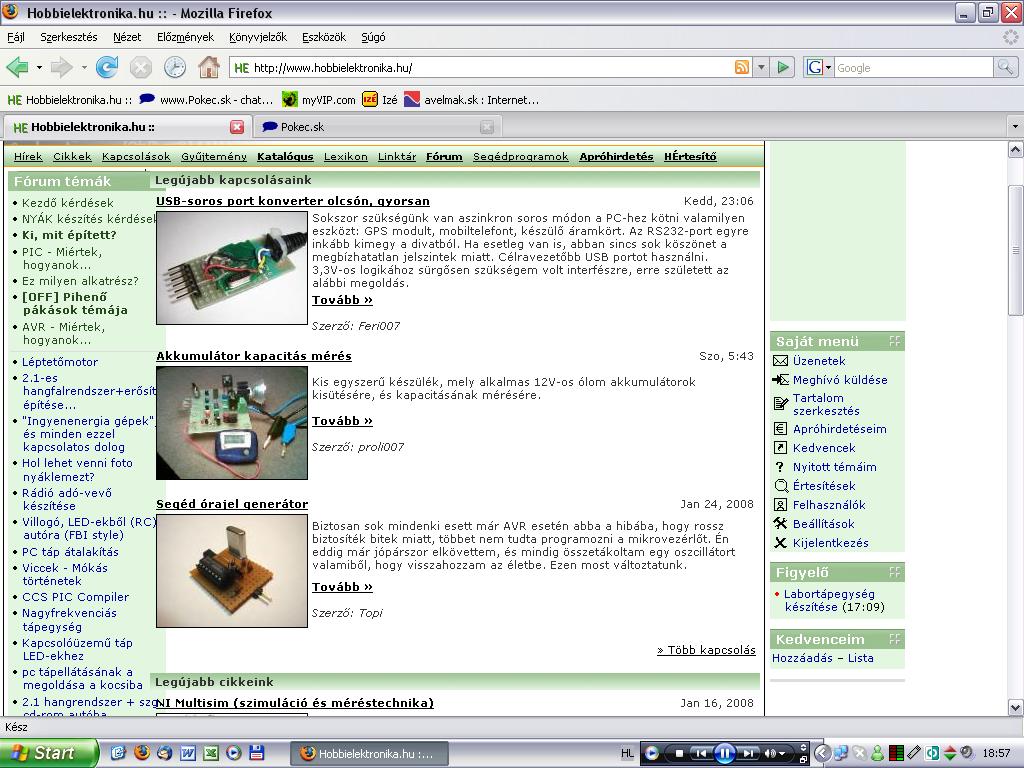Click the green Go arrow button

782,67
